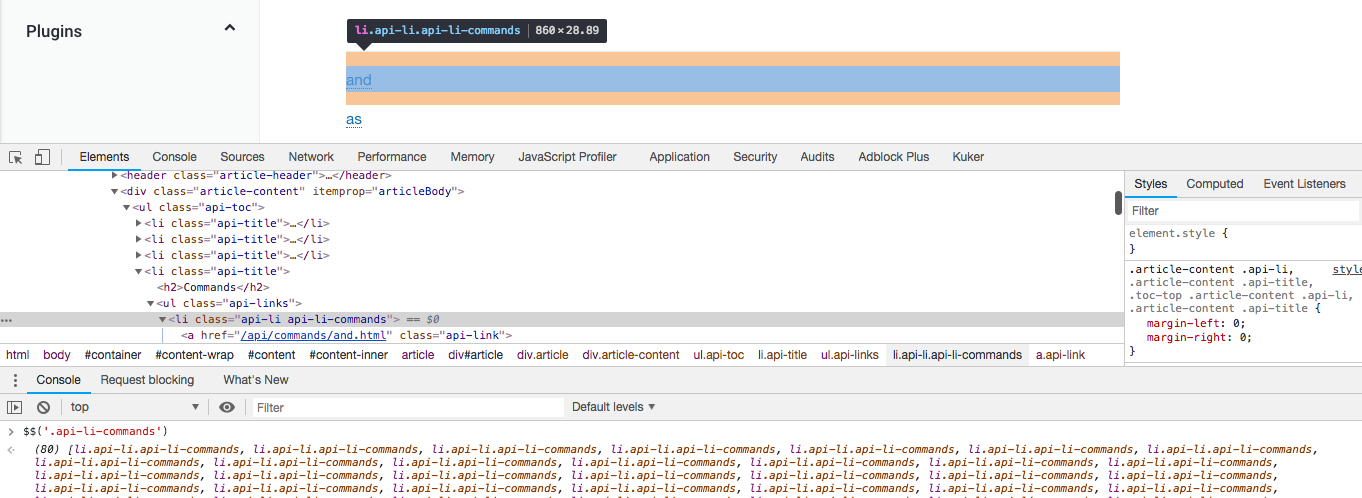Open the Default levels dropdown

tap(613, 407)
